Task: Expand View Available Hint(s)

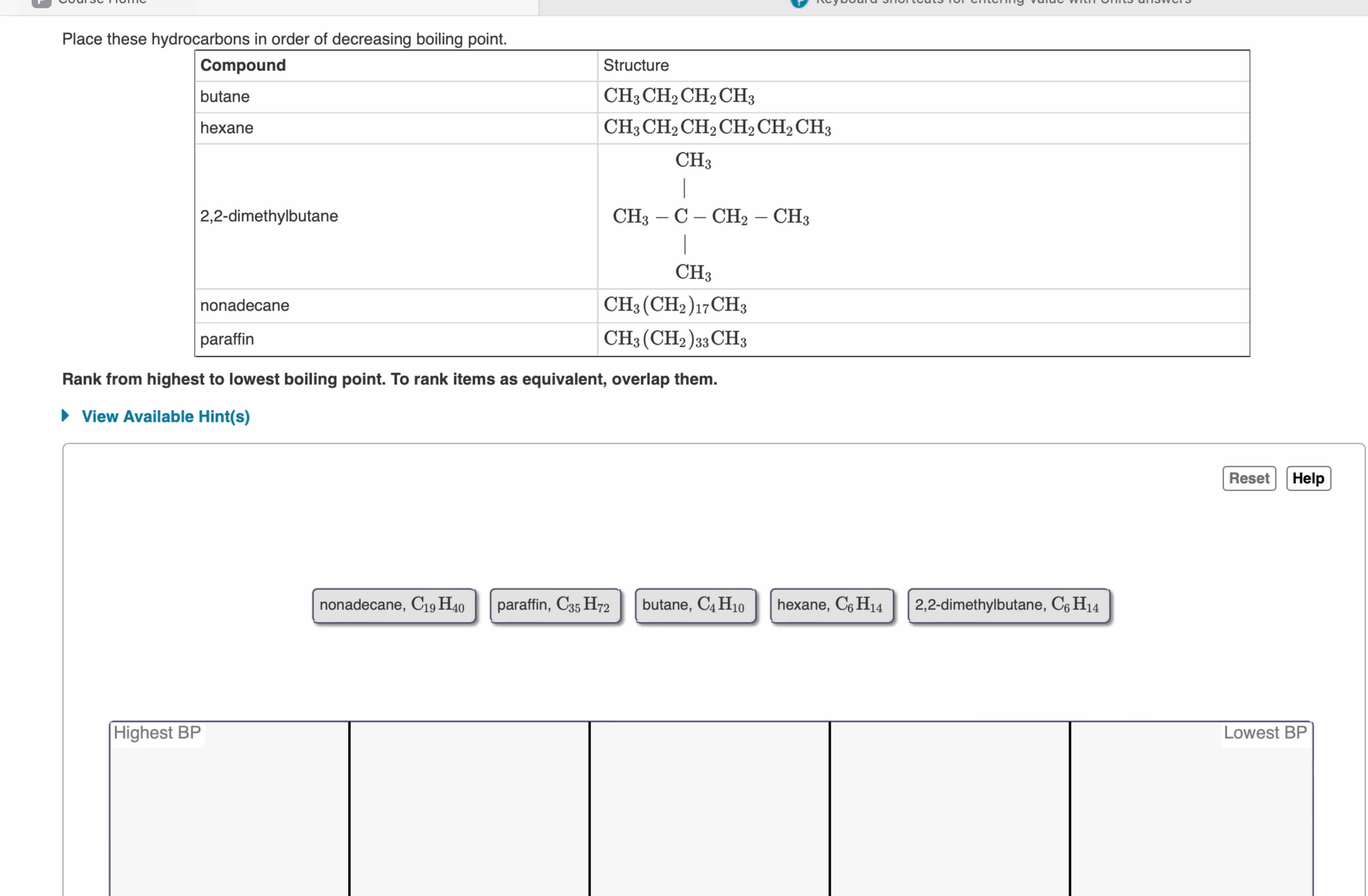Action: [165, 417]
